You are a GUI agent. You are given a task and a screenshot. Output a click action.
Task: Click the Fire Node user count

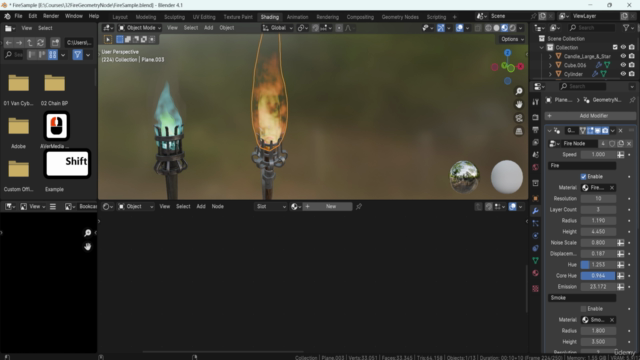tap(603, 144)
